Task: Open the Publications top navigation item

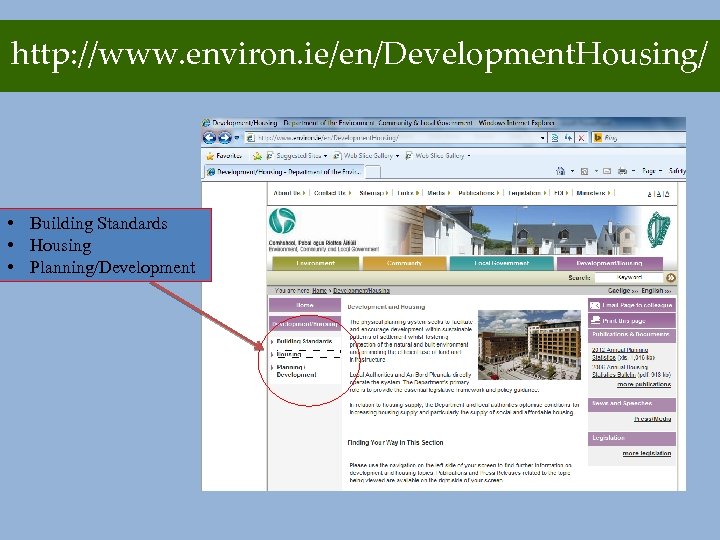Action: [476, 193]
